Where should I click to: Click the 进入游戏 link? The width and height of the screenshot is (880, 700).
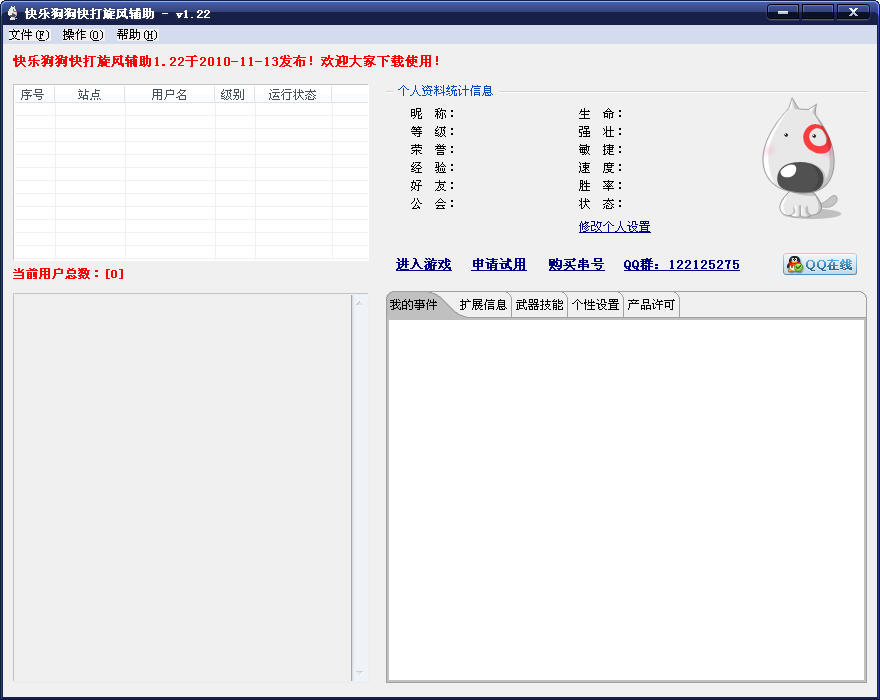tap(423, 264)
